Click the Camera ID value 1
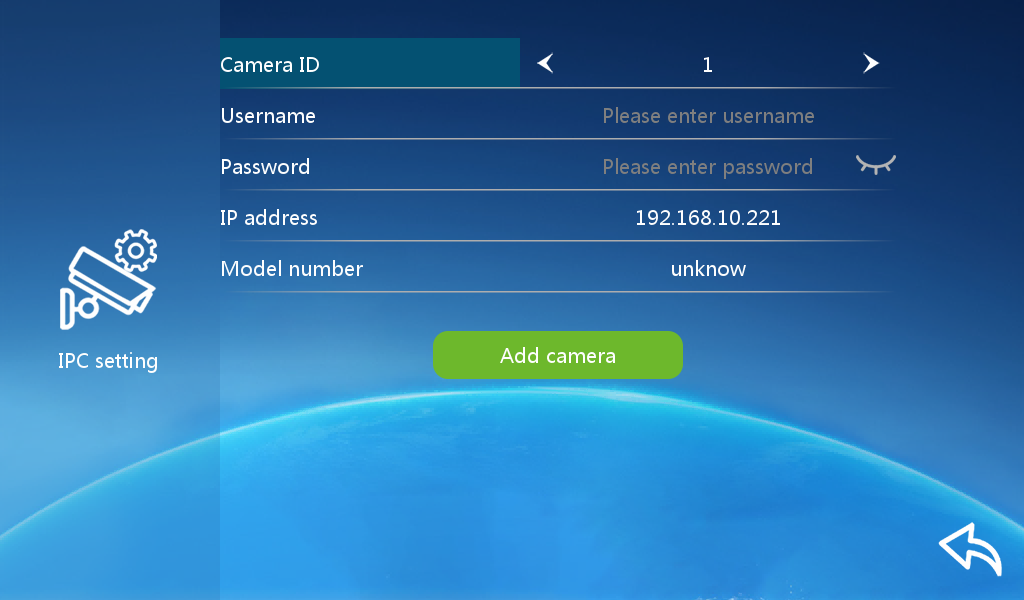Viewport: 1024px width, 600px height. pos(707,65)
